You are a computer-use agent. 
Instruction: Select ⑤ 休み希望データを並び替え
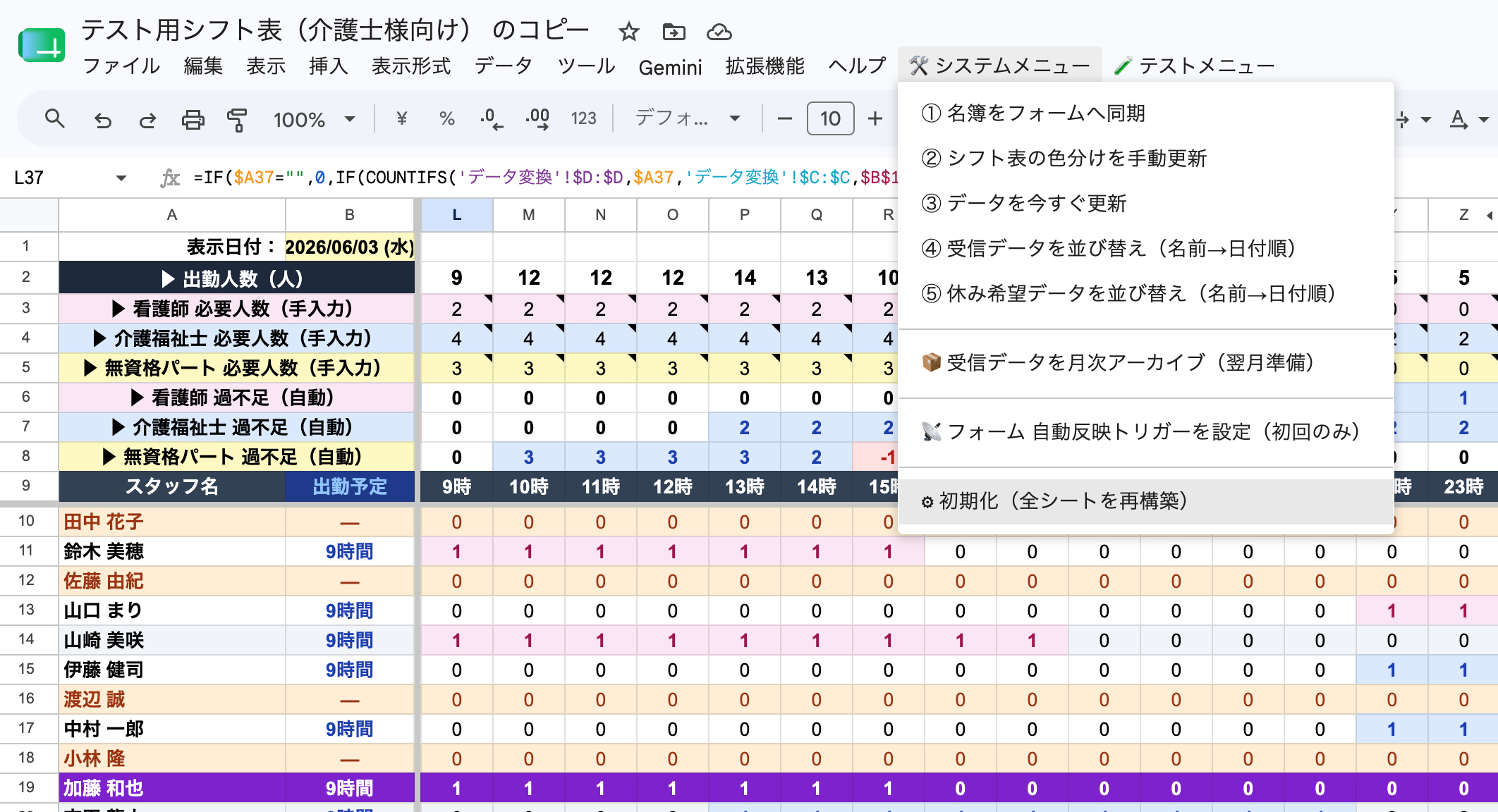[1146, 294]
